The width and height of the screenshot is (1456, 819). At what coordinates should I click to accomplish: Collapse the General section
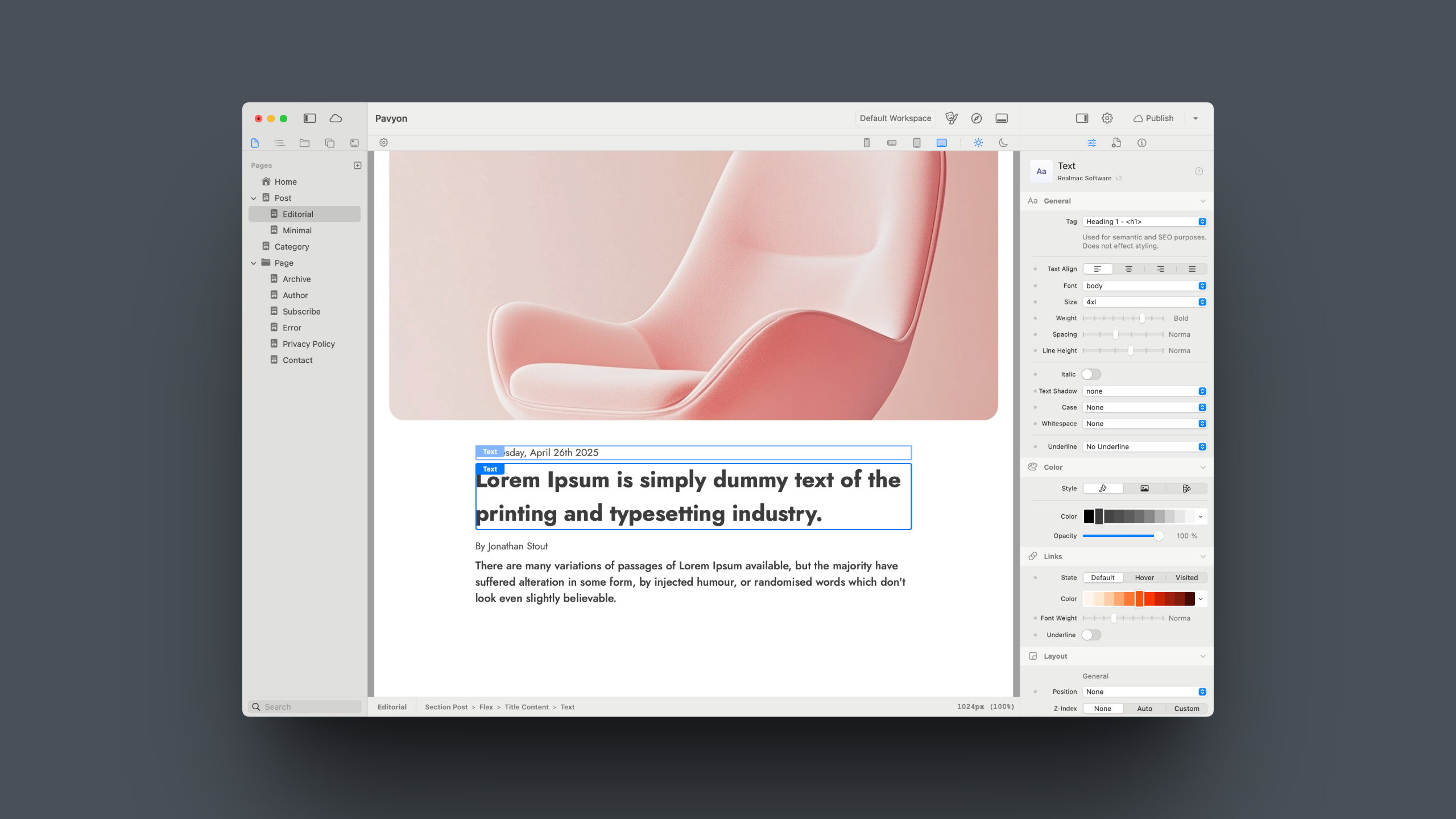coord(1203,201)
